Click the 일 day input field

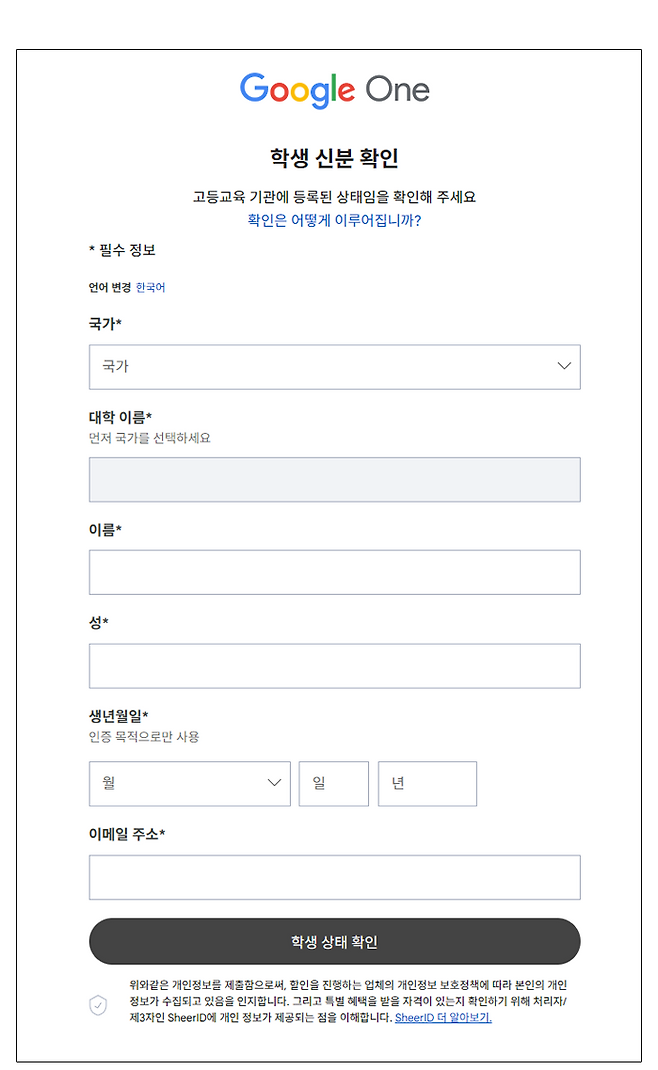[x=333, y=784]
